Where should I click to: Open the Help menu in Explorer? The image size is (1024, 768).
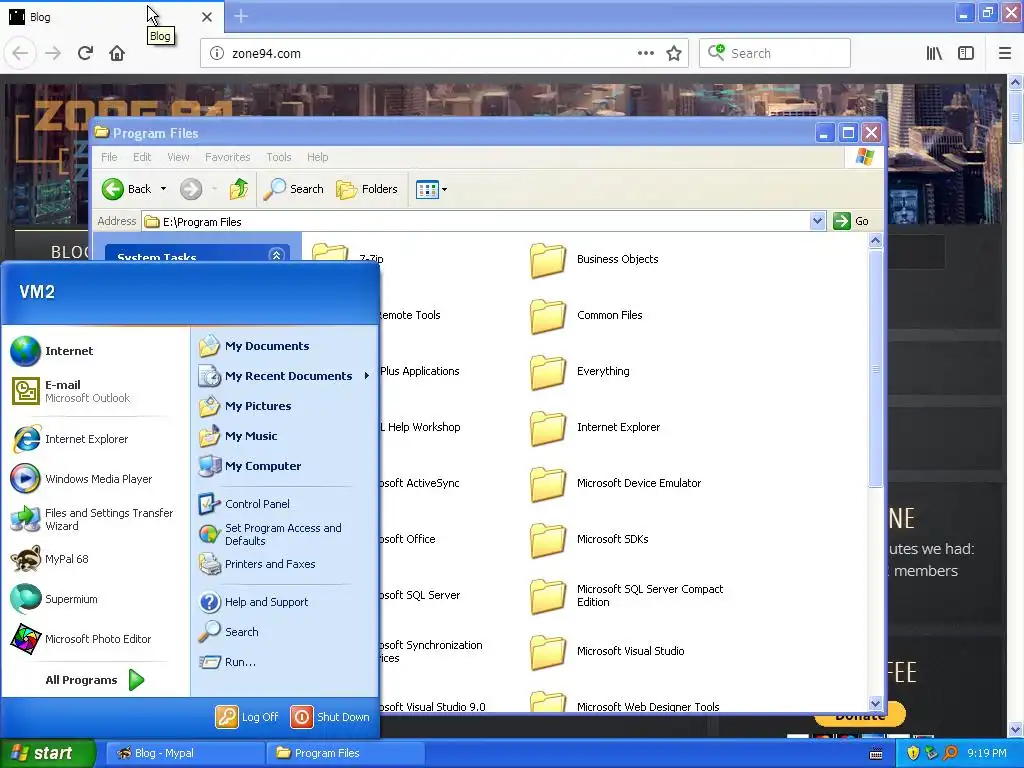click(318, 157)
